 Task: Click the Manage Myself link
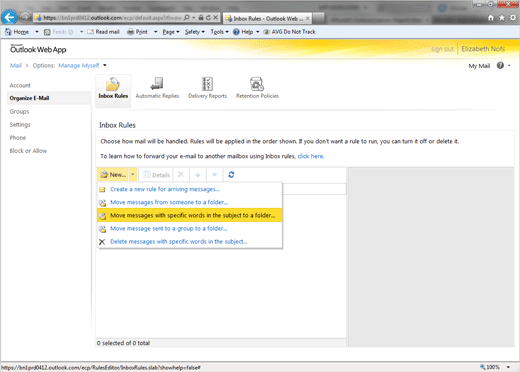[x=79, y=66]
